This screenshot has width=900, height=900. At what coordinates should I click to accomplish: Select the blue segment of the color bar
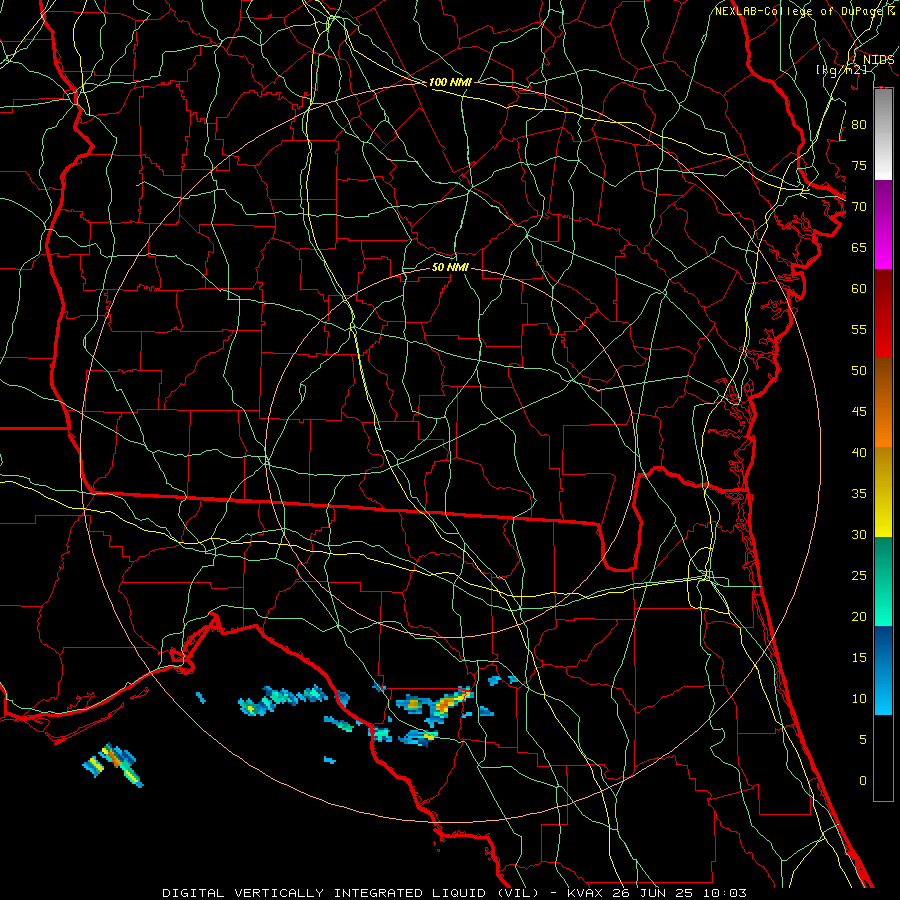point(883,670)
